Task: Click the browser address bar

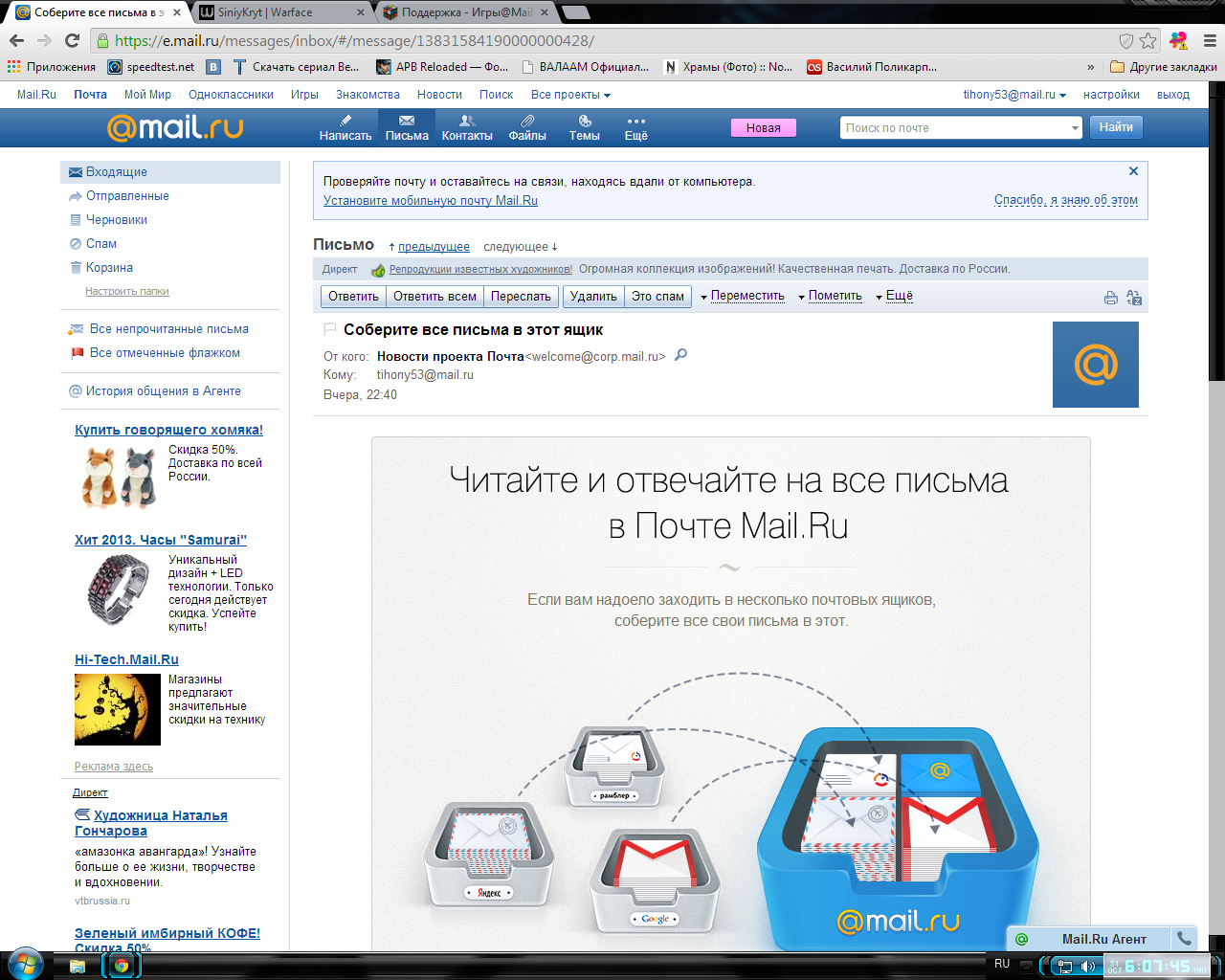Action: [x=612, y=40]
